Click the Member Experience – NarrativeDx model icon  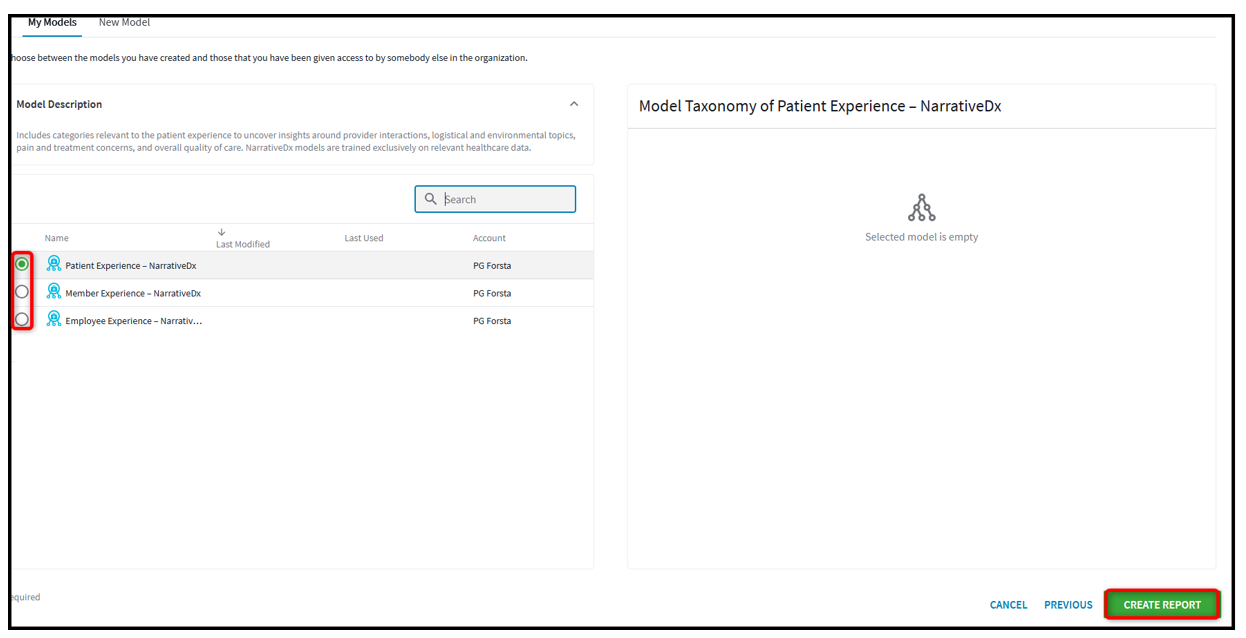53,292
